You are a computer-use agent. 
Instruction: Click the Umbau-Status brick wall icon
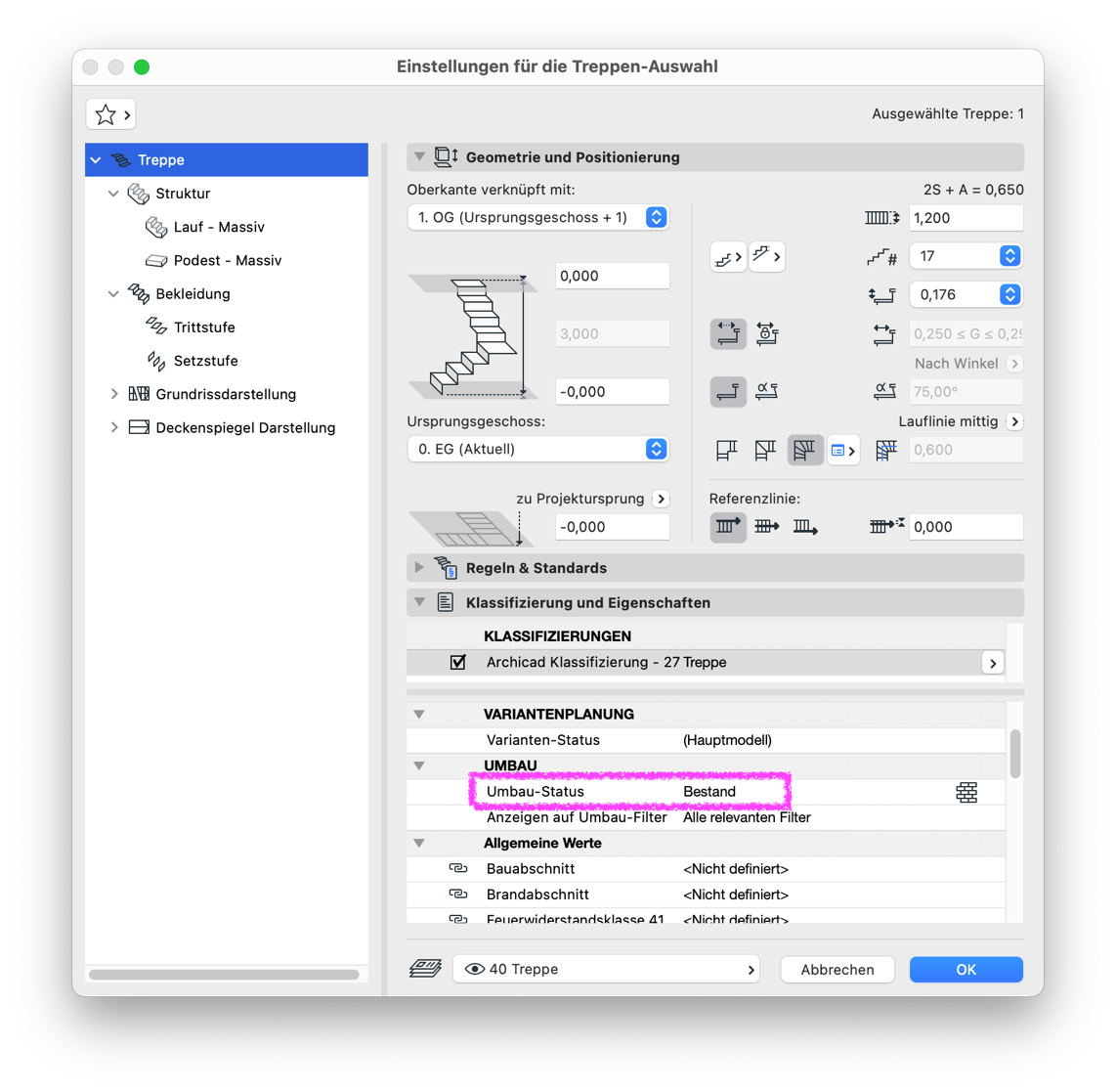pos(966,792)
